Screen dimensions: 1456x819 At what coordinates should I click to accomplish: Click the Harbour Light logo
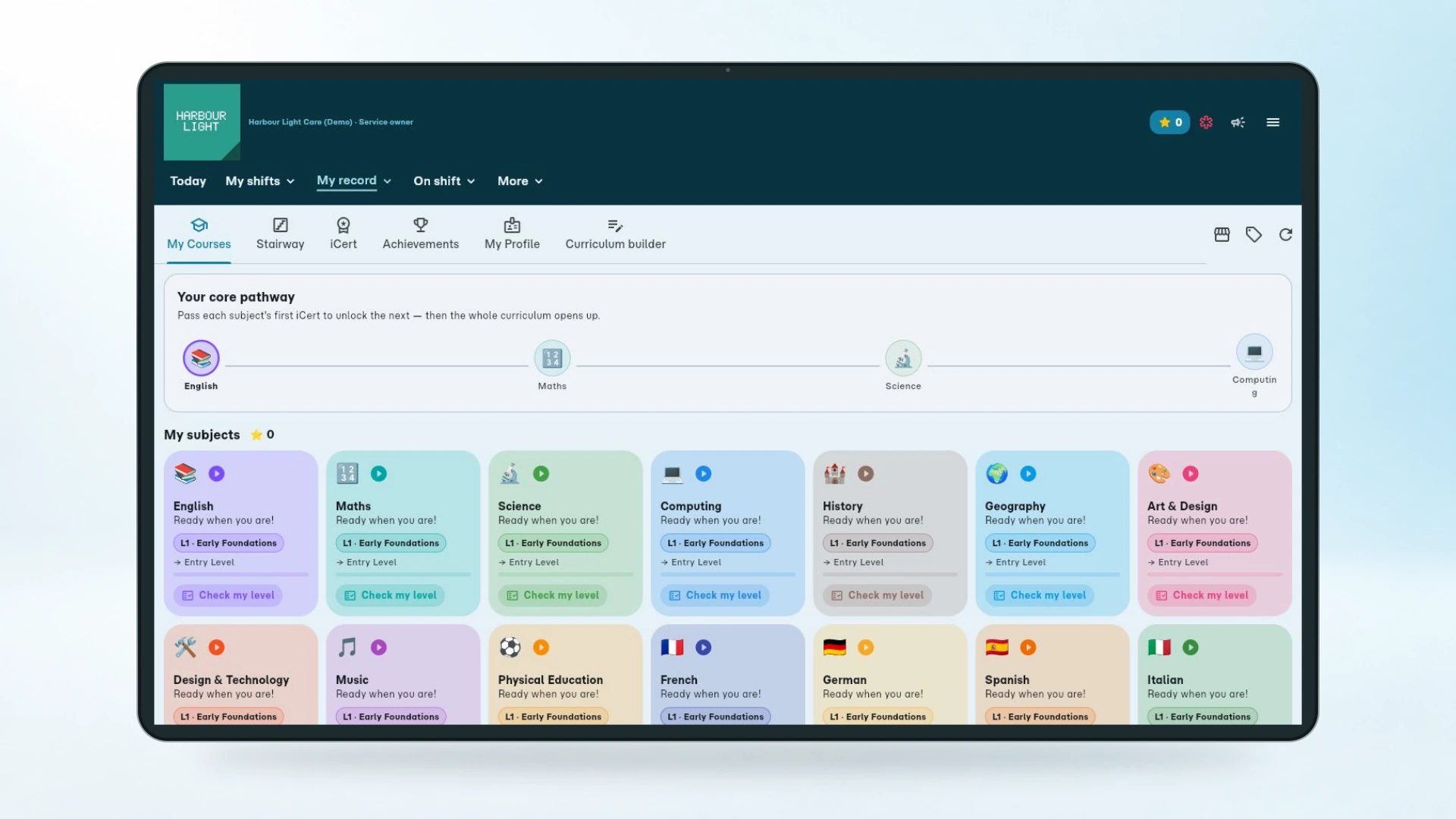(202, 122)
